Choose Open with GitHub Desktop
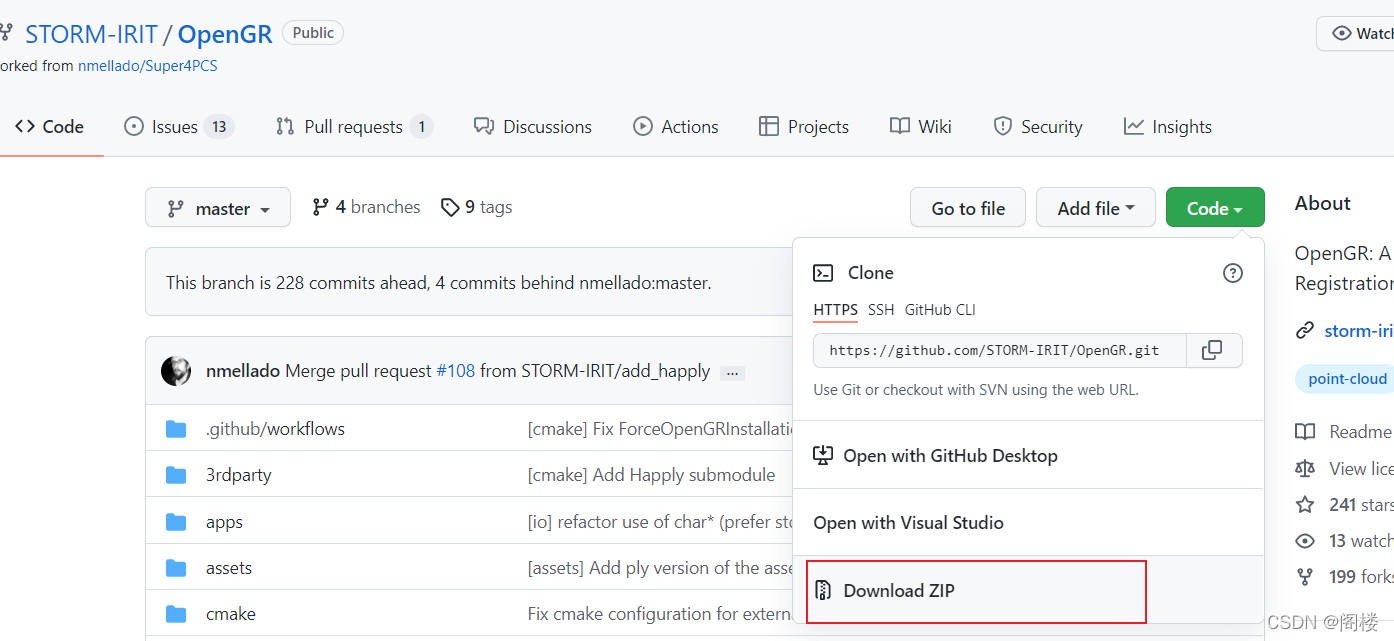This screenshot has width=1394, height=641. pos(1028,456)
